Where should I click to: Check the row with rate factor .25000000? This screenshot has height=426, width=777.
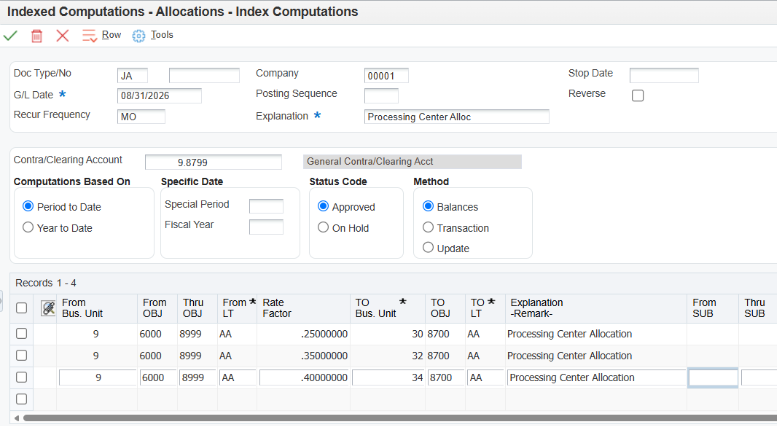coord(21,334)
